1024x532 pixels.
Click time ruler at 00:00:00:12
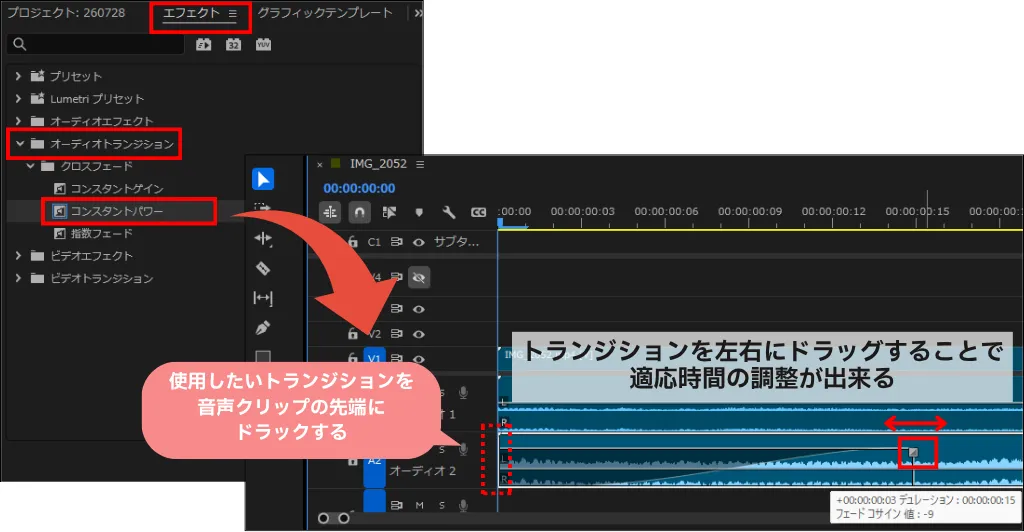click(x=833, y=211)
